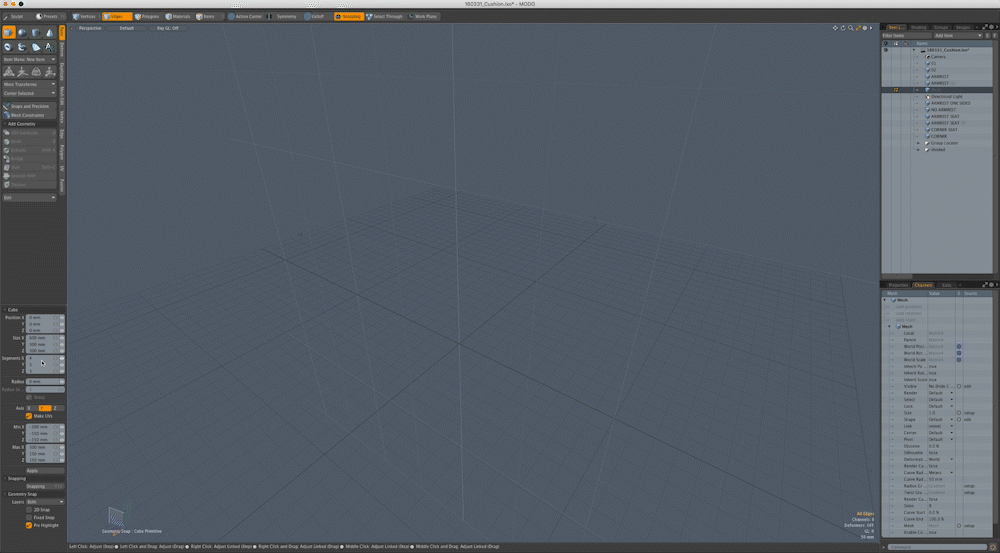Image resolution: width=1000 pixels, height=553 pixels.
Task: Select the Camera item in tree
Action: [x=938, y=57]
